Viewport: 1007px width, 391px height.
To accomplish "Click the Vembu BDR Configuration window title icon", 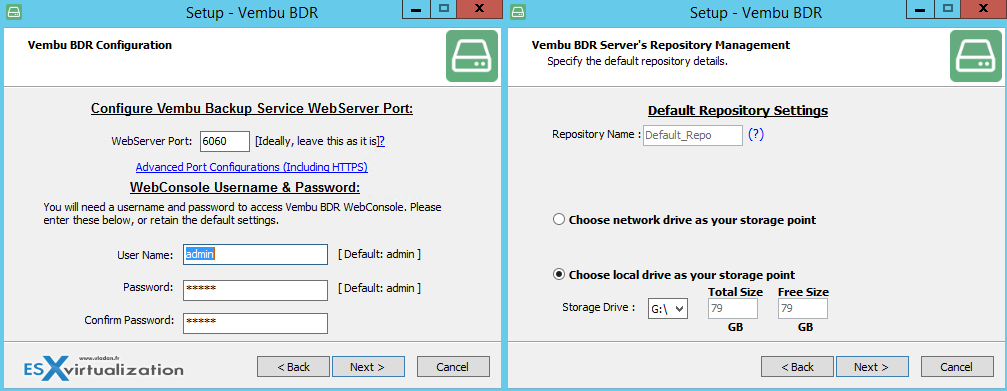I will tap(13, 12).
